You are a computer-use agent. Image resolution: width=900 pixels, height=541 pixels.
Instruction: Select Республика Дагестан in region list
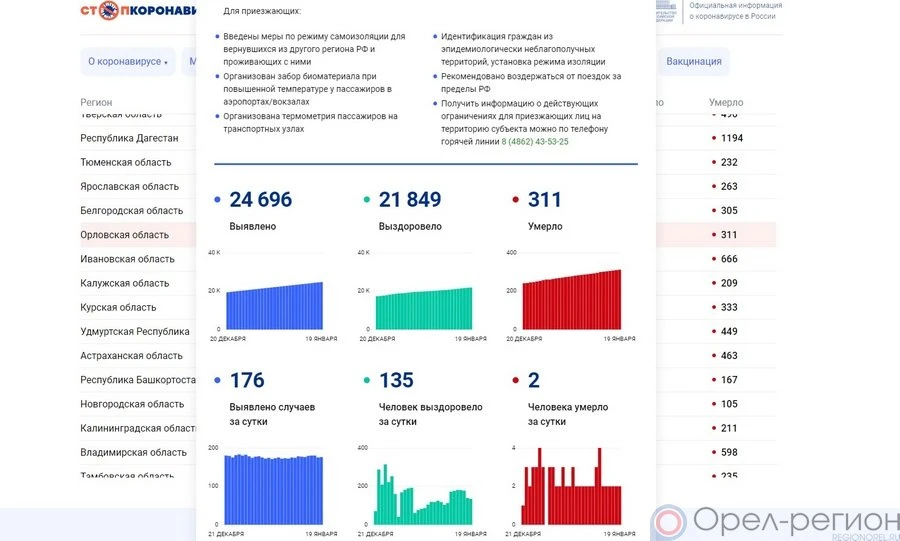click(129, 138)
